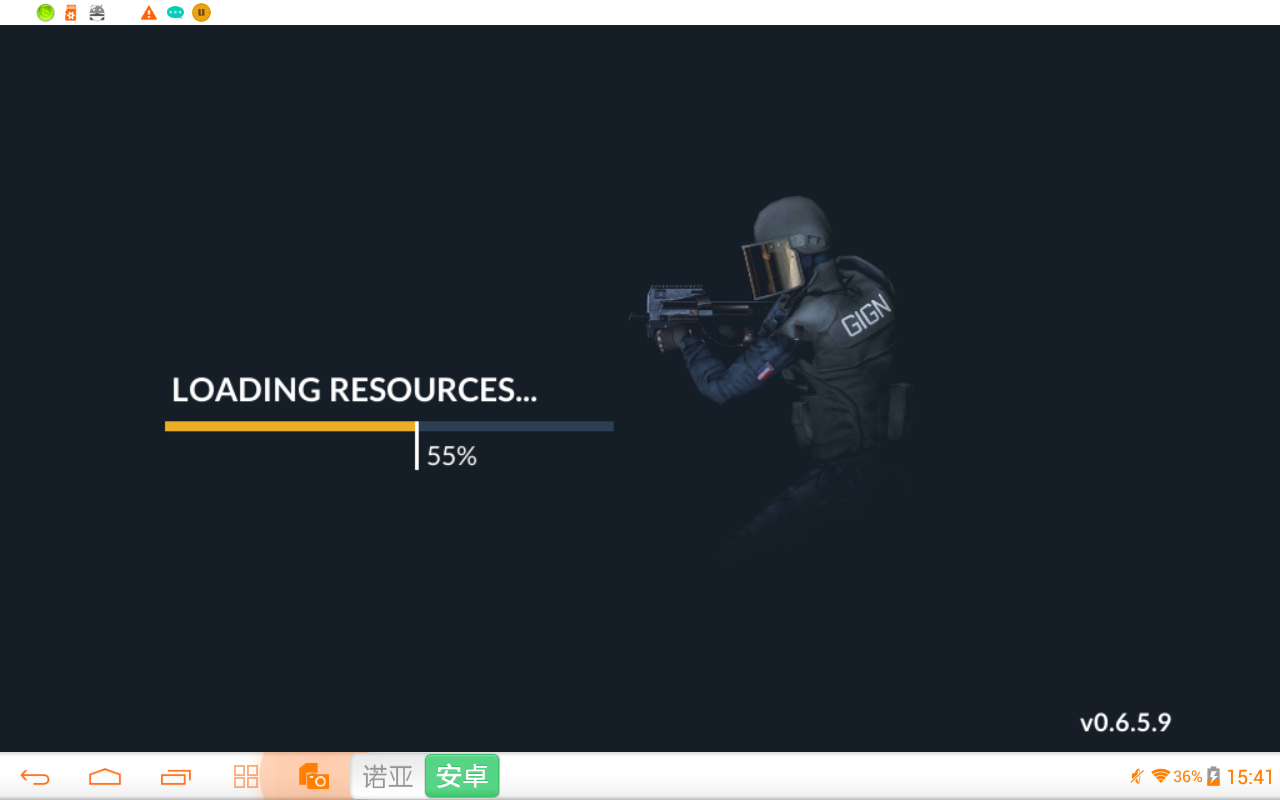Open the orange warning triangle notification
1280x800 pixels.
click(x=149, y=13)
